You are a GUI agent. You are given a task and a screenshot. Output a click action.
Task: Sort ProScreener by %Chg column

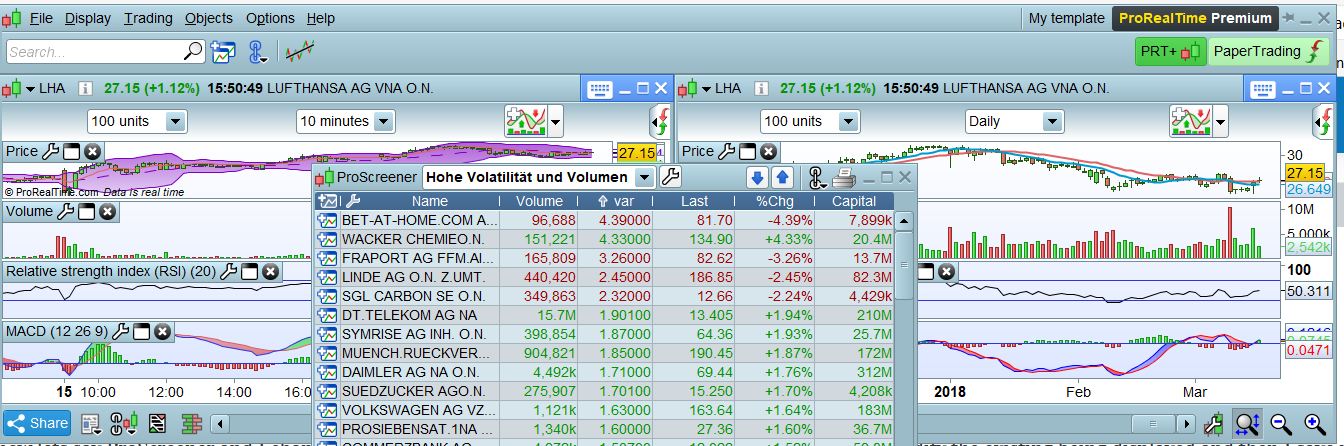click(775, 201)
